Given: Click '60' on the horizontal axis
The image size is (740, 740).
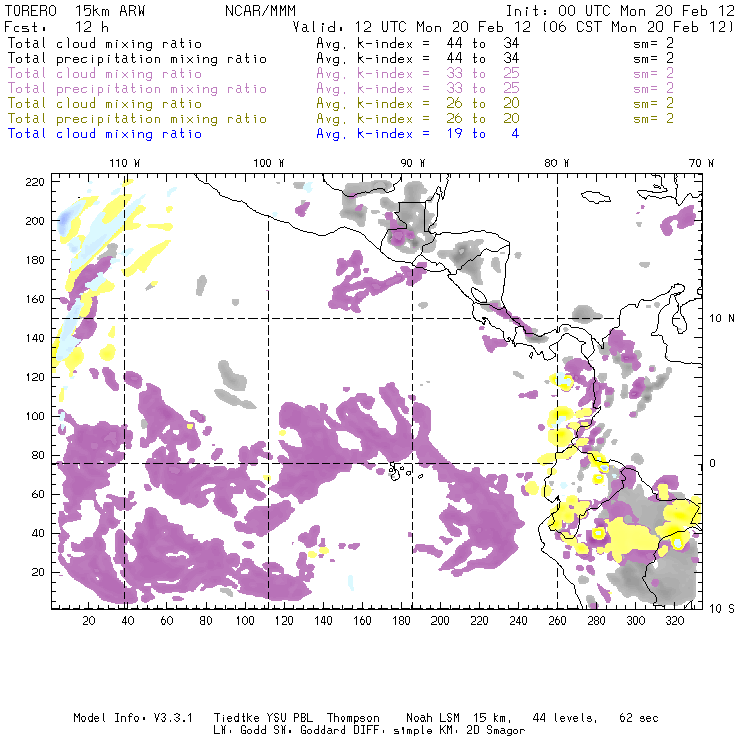Looking at the screenshot, I should point(167,621).
